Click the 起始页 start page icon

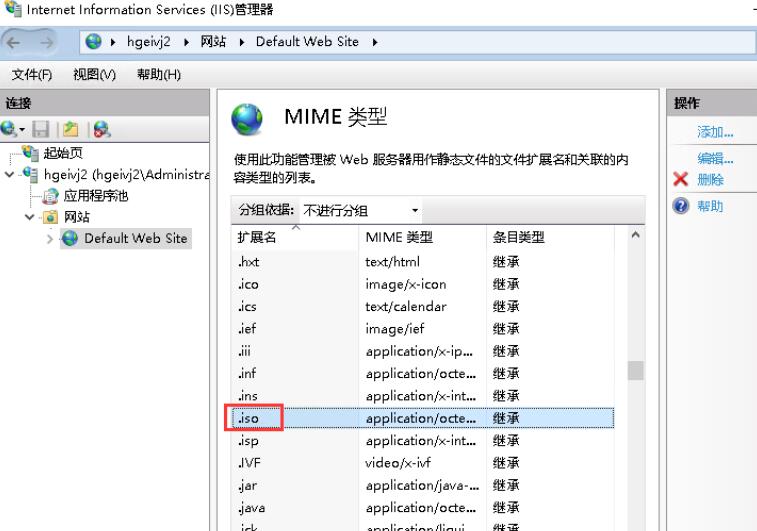point(30,153)
